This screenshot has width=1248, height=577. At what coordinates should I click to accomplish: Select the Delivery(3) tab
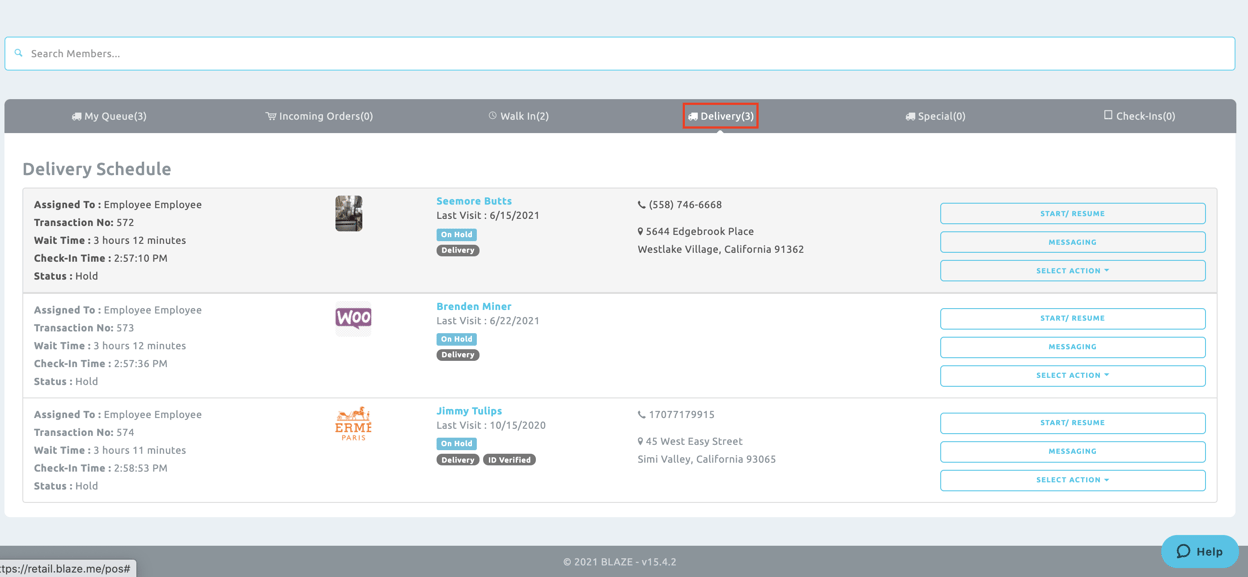[720, 116]
